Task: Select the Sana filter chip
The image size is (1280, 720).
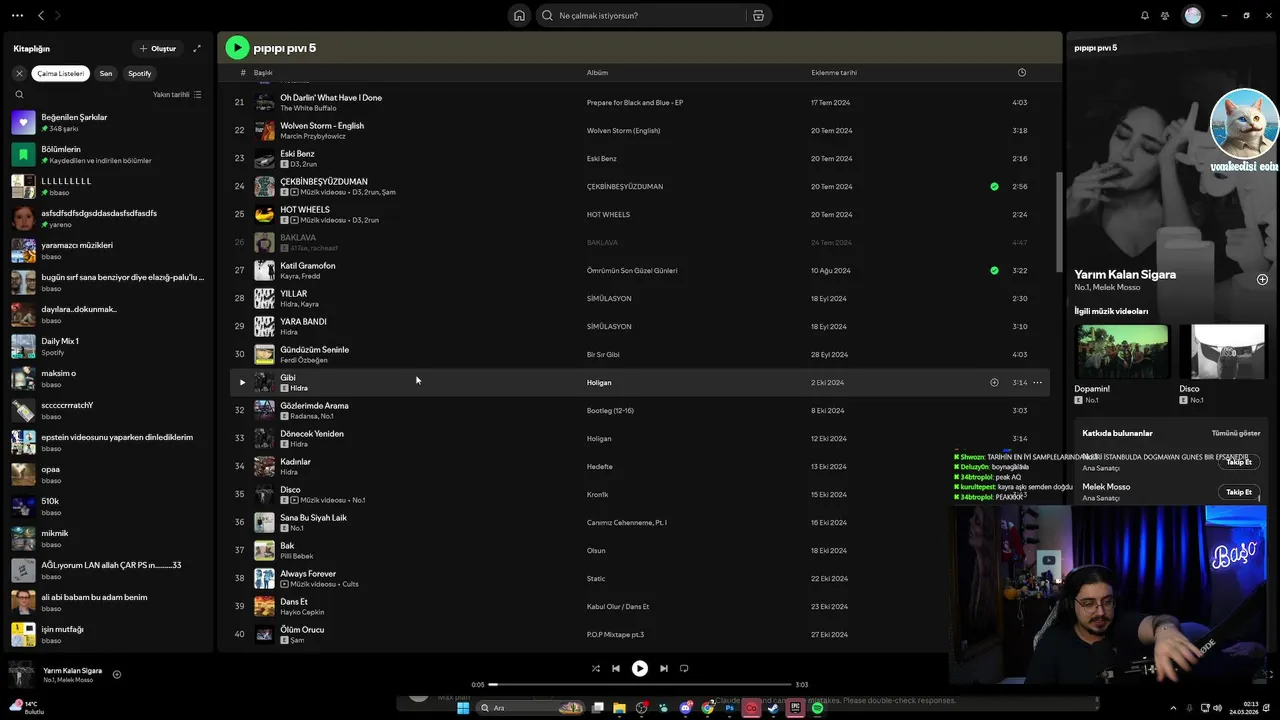Action: (x=106, y=73)
